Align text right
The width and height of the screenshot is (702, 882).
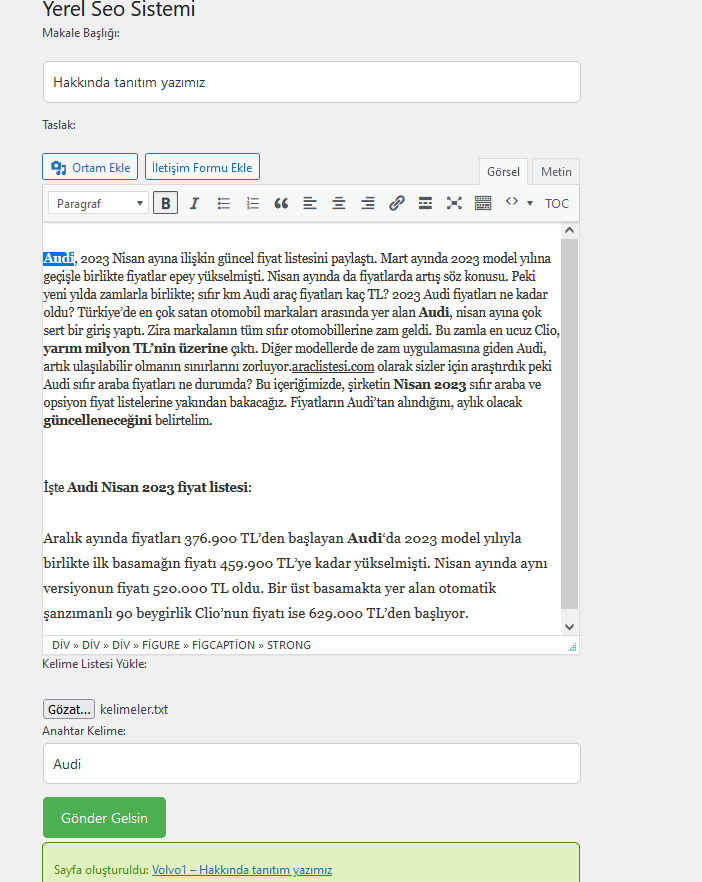point(368,203)
